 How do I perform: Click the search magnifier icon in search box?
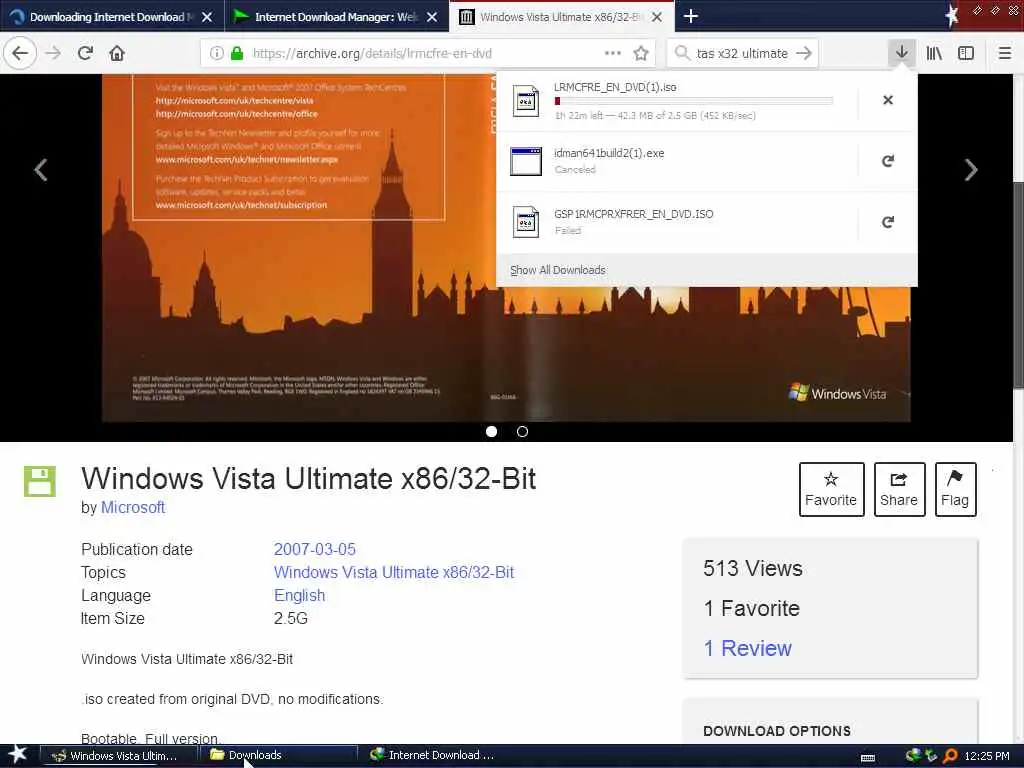click(682, 53)
